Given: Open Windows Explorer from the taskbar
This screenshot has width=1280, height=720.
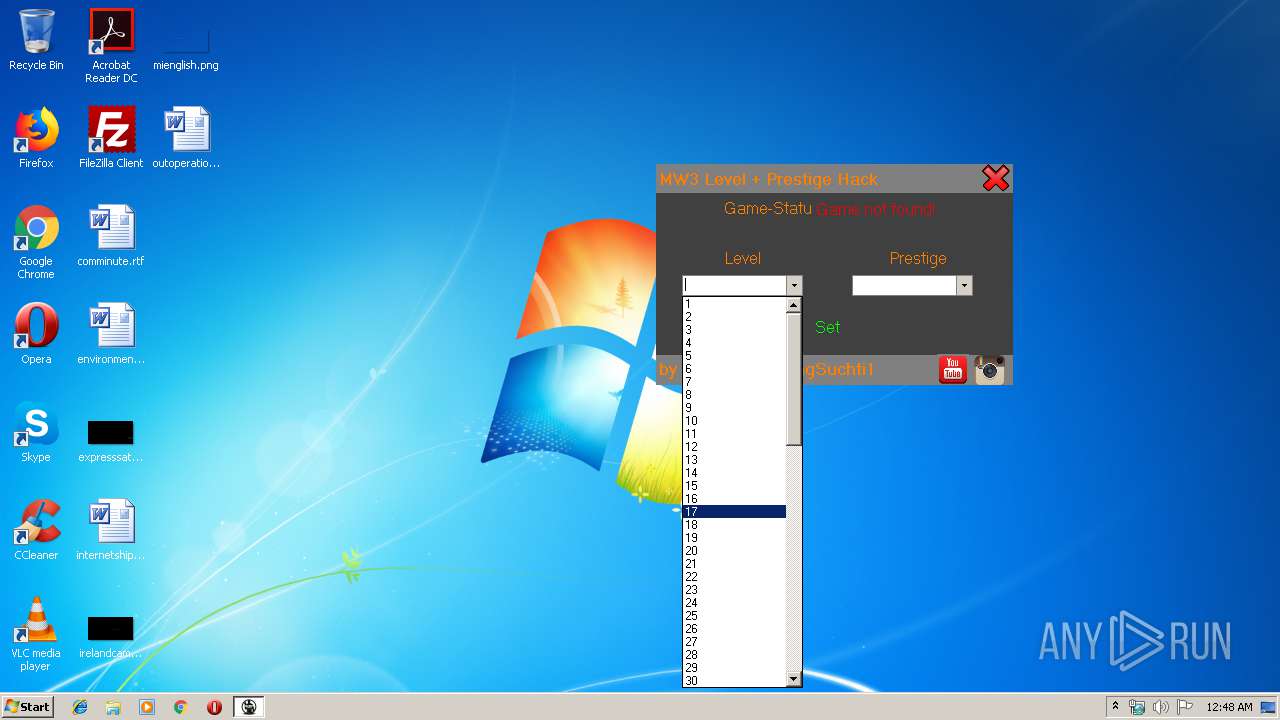Looking at the screenshot, I should [x=113, y=707].
